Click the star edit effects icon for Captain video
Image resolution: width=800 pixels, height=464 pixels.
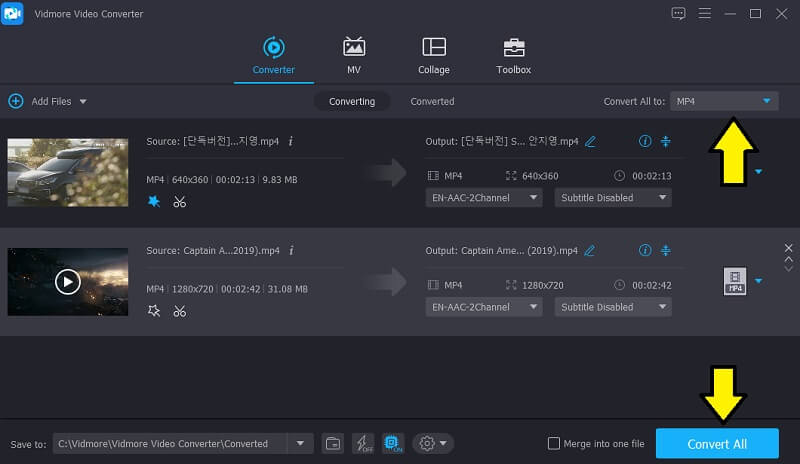click(154, 311)
